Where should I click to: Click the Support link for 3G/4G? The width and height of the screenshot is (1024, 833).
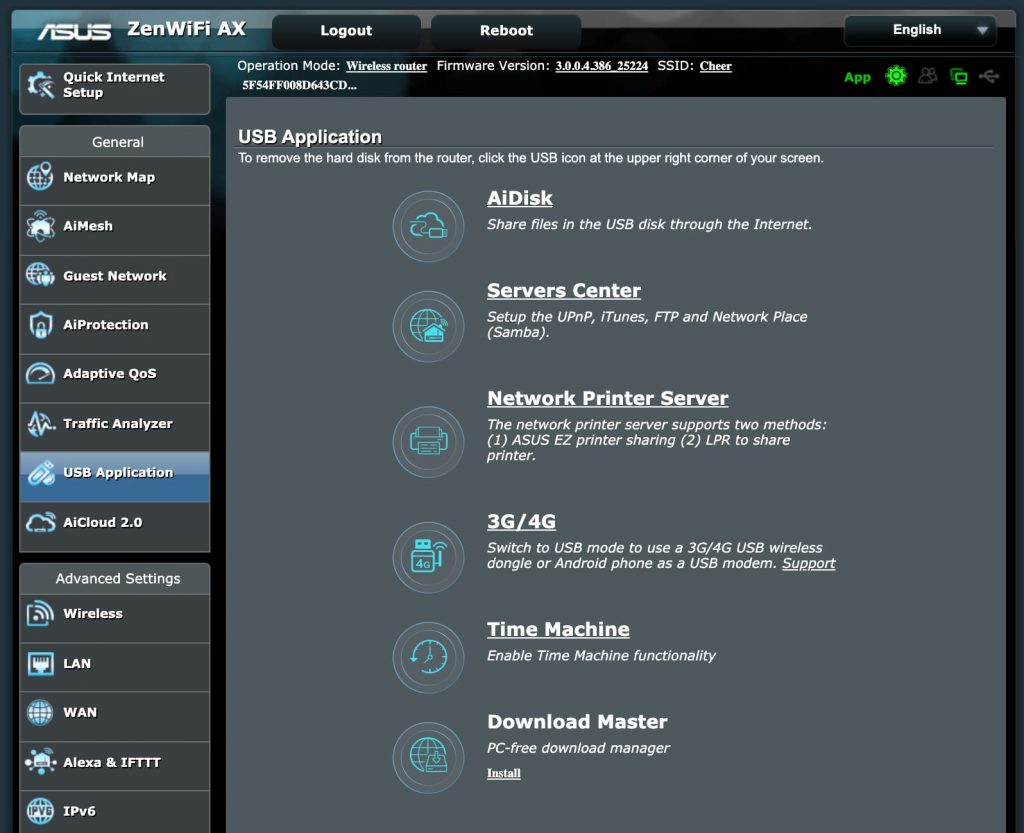tap(808, 563)
